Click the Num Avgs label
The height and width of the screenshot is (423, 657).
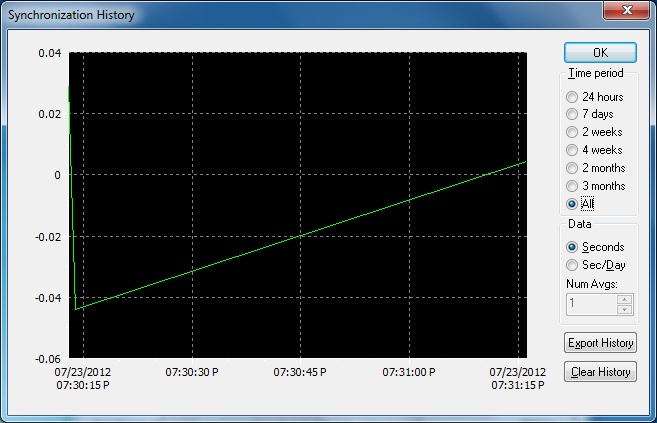click(x=592, y=284)
